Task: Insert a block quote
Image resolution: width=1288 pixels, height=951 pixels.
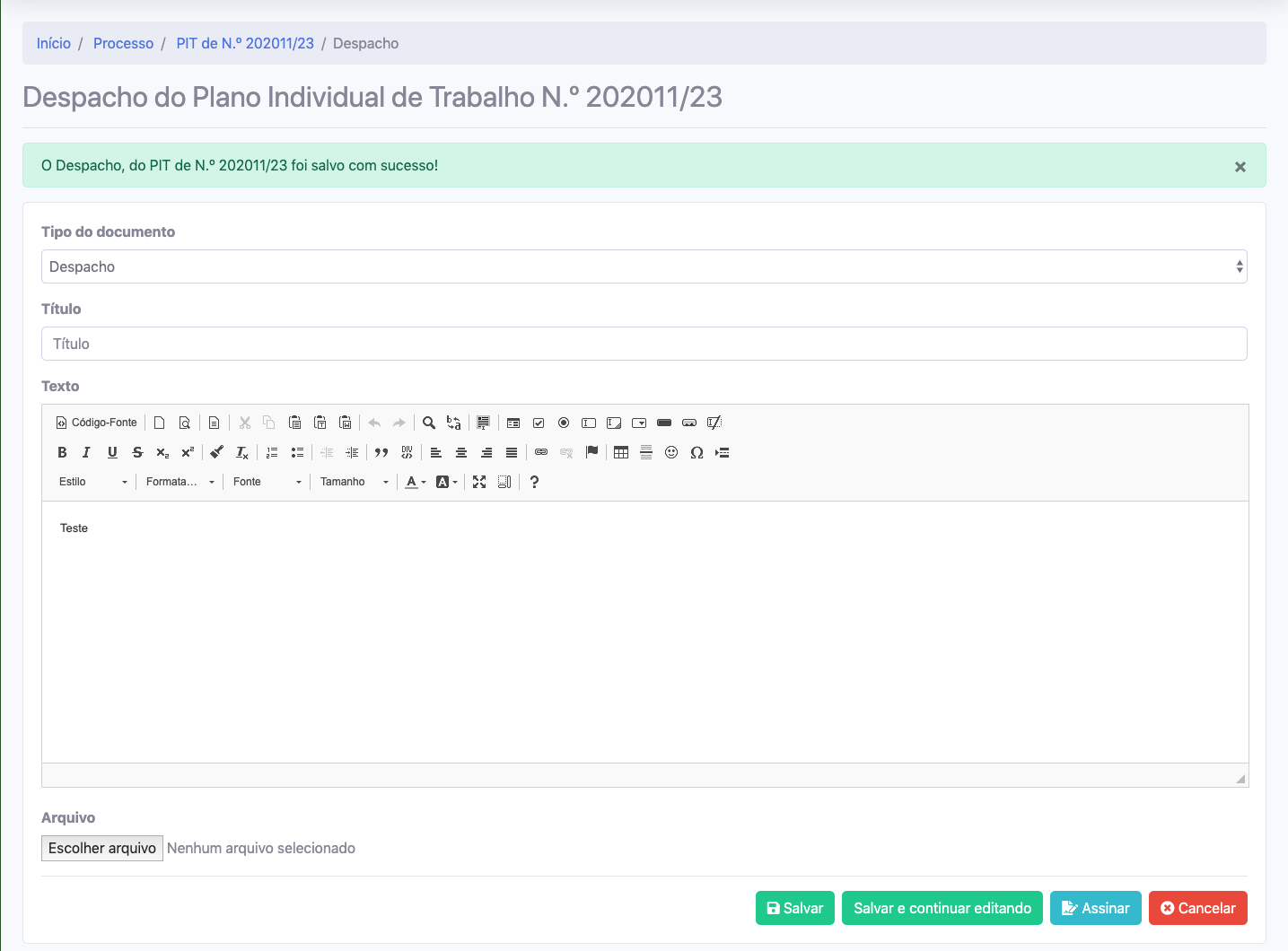Action: click(x=381, y=452)
